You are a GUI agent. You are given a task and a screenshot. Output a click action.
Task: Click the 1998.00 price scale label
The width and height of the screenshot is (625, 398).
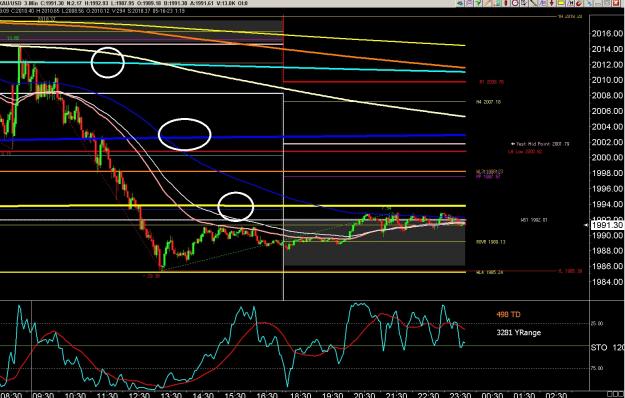point(608,173)
